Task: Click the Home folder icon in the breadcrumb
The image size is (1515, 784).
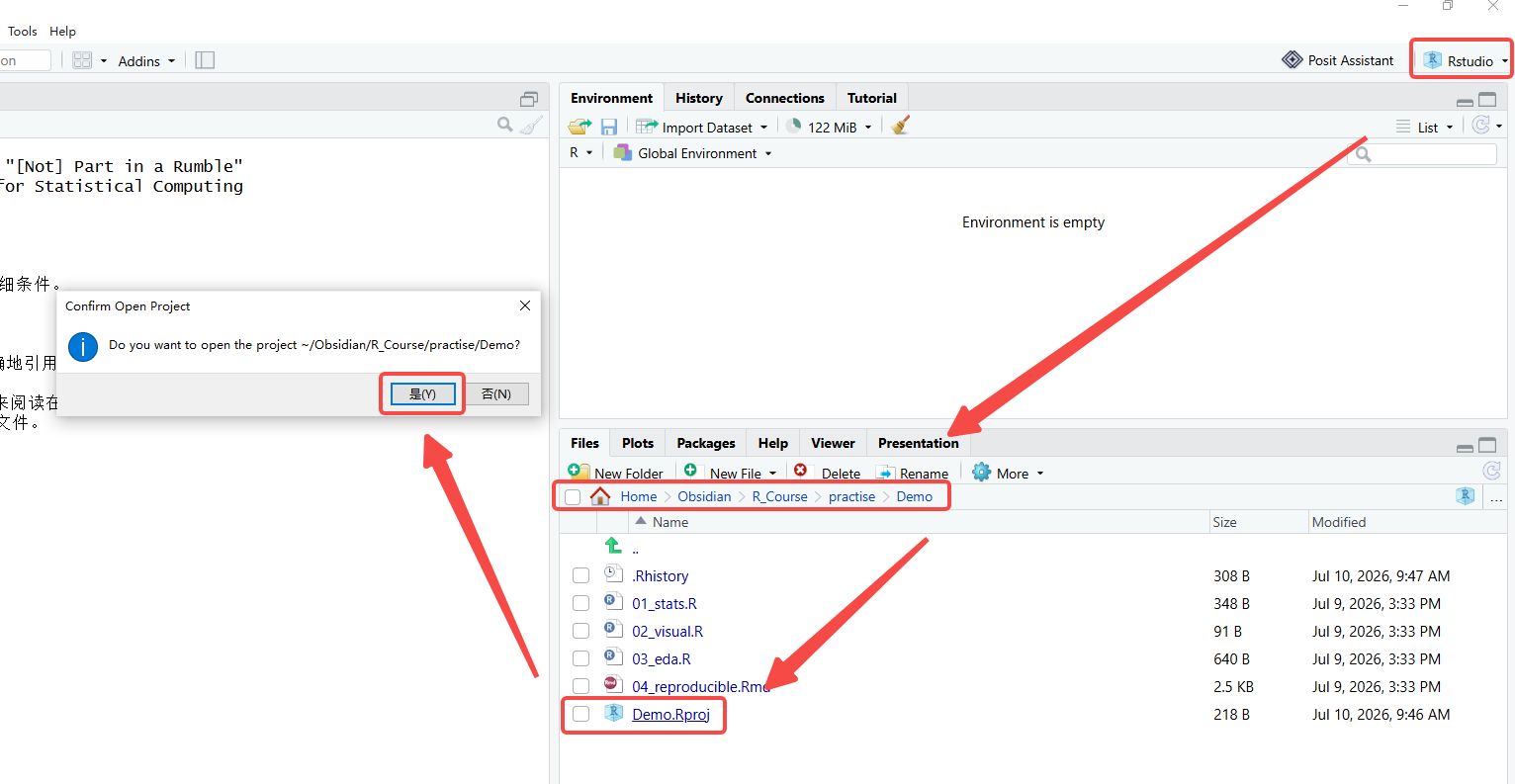Action: click(600, 496)
